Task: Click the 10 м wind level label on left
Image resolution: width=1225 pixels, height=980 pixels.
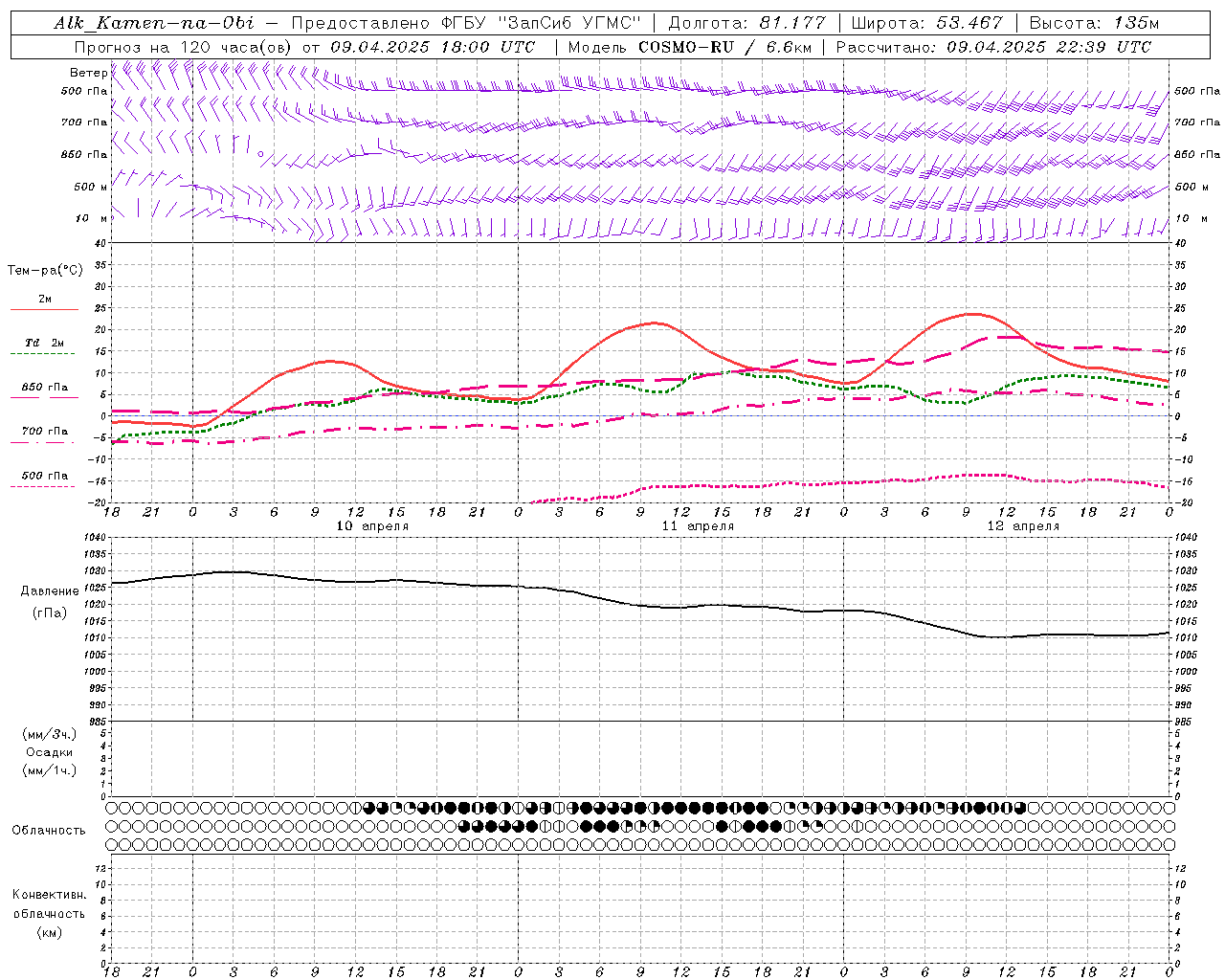Action: (x=91, y=218)
